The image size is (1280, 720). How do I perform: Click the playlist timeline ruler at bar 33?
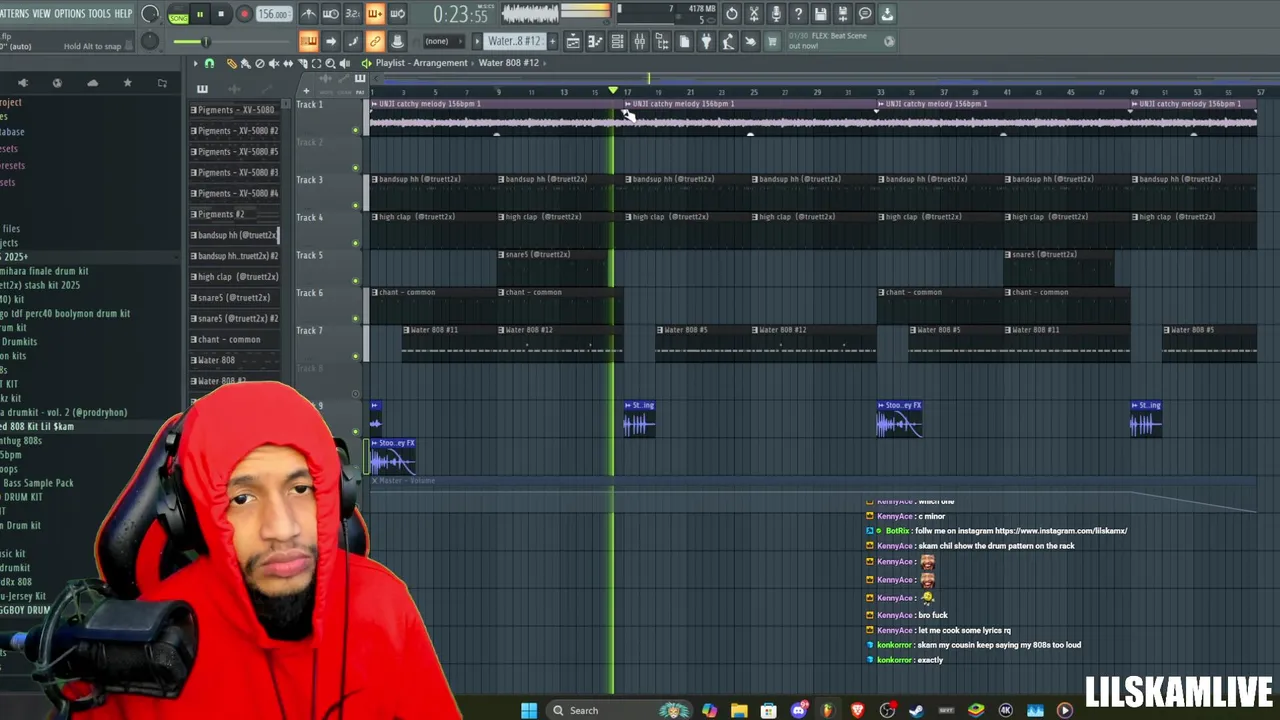coord(880,92)
